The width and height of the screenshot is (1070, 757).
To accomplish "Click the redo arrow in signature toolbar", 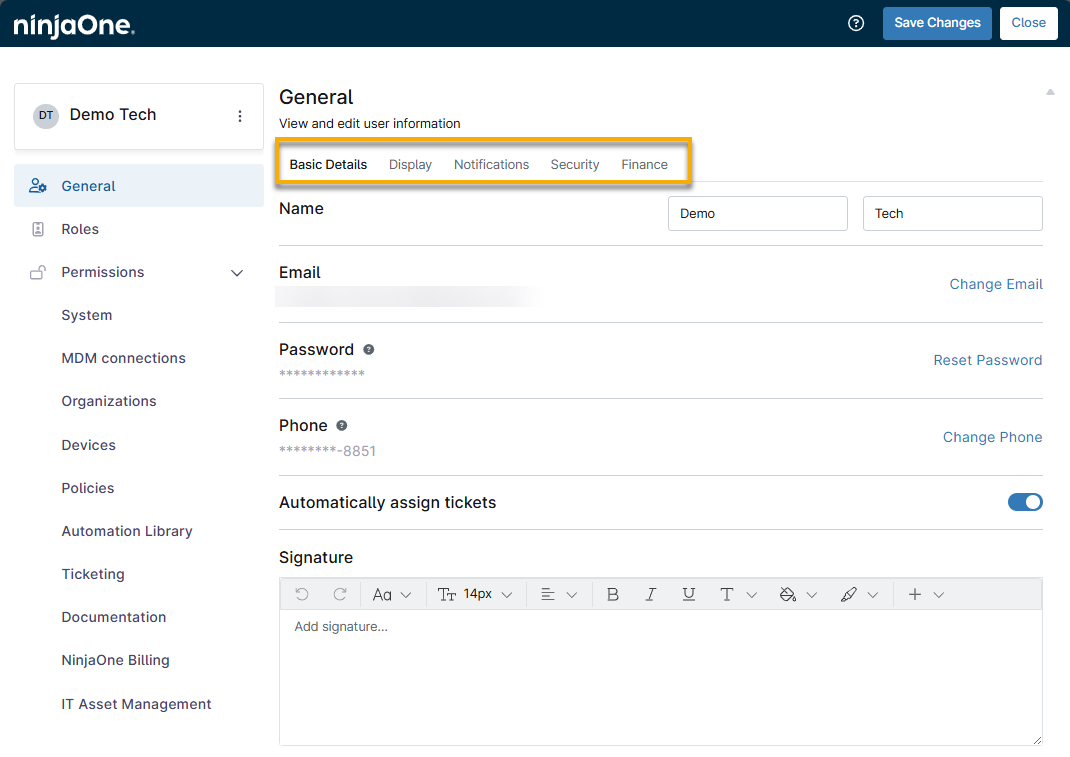I will pyautogui.click(x=340, y=594).
